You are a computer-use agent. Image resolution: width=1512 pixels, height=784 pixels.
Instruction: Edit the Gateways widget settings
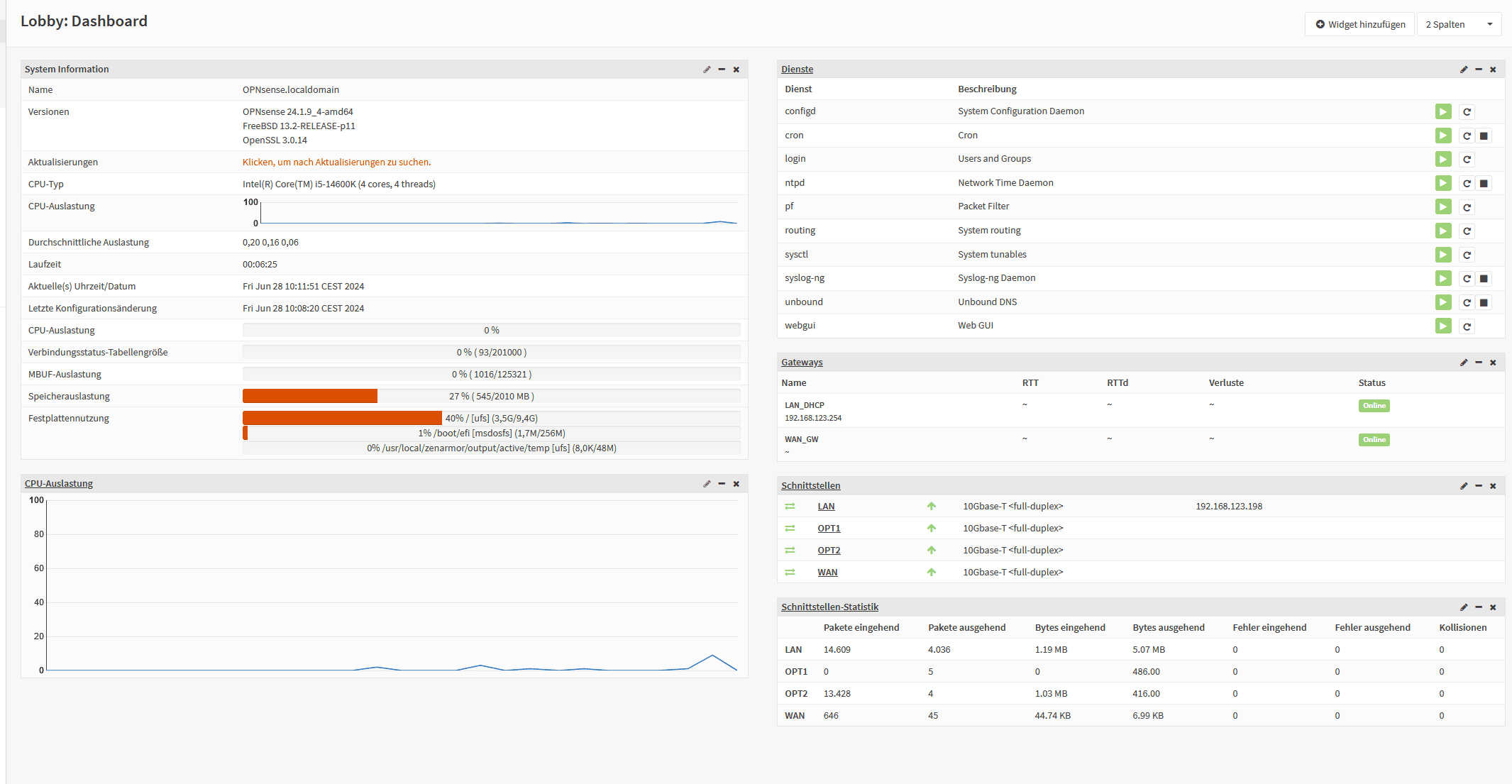(1464, 363)
